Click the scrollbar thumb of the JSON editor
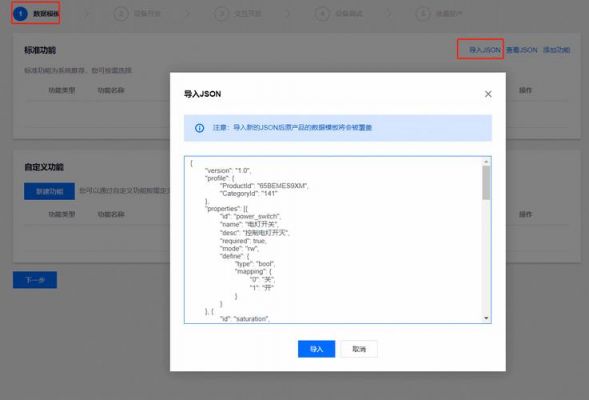 (x=486, y=183)
